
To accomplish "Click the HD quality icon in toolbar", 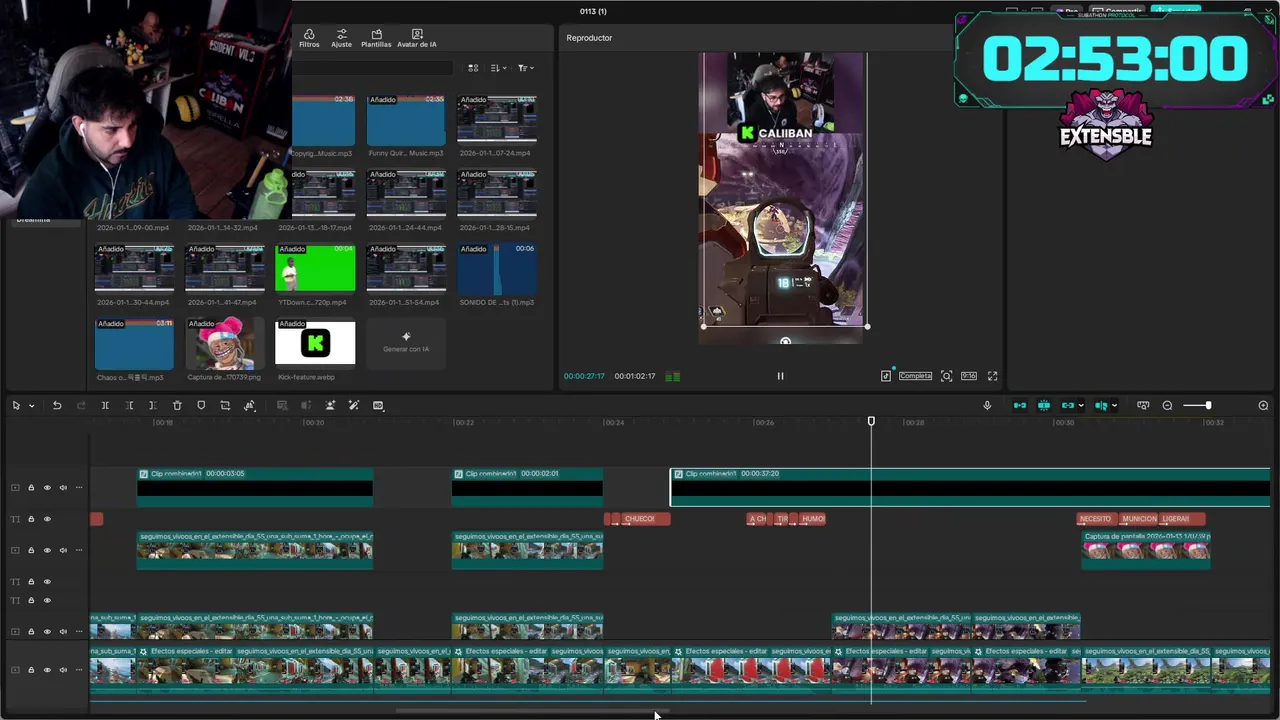I will coord(378,405).
